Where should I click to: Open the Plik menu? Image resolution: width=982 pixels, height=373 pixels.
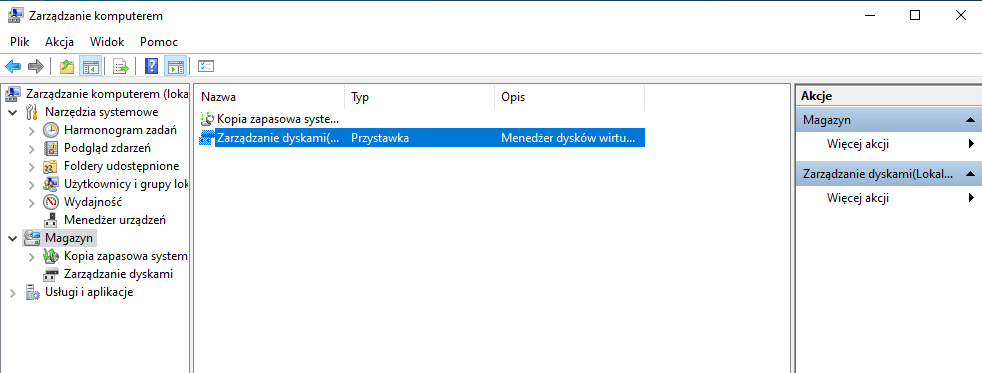[20, 42]
